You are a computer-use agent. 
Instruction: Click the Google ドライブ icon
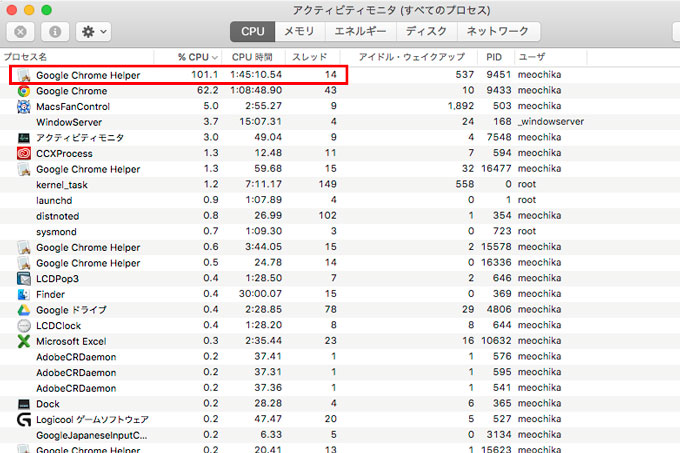point(24,310)
